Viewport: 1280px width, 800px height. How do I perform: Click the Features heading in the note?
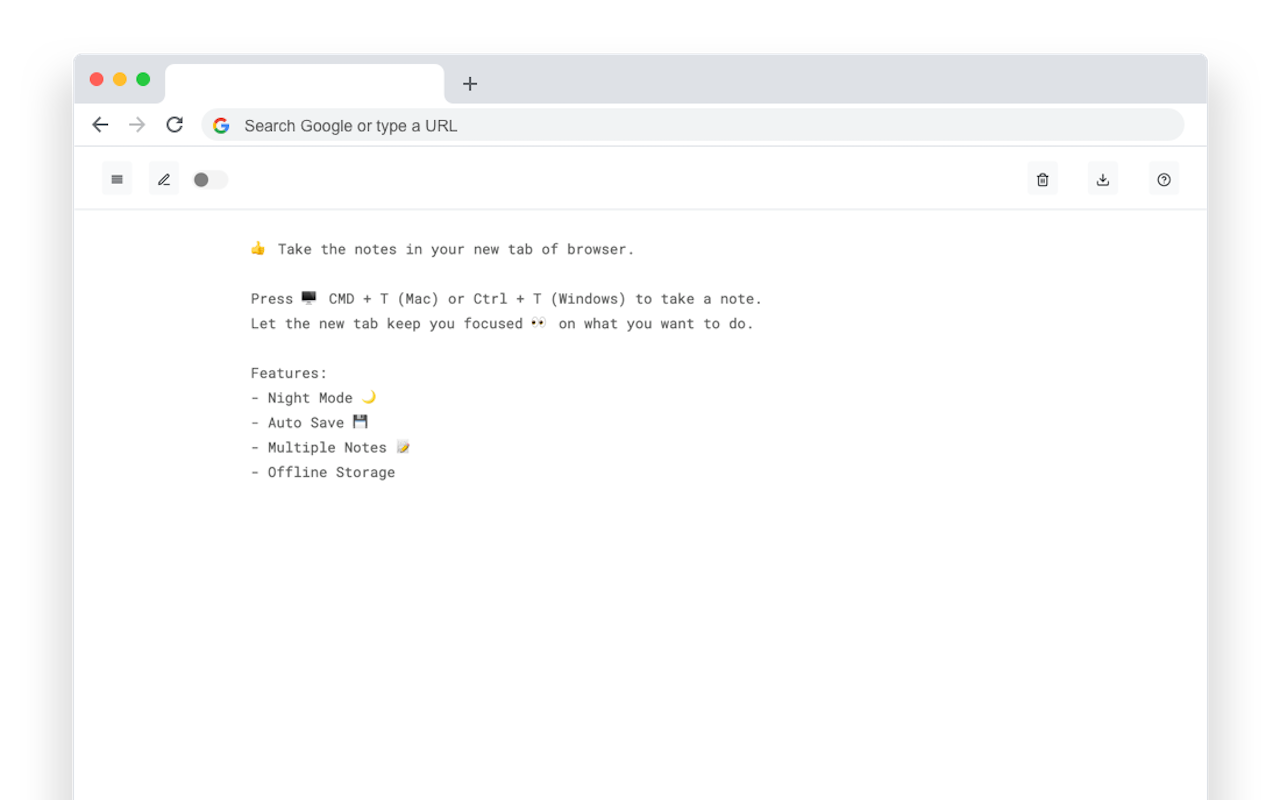[288, 372]
